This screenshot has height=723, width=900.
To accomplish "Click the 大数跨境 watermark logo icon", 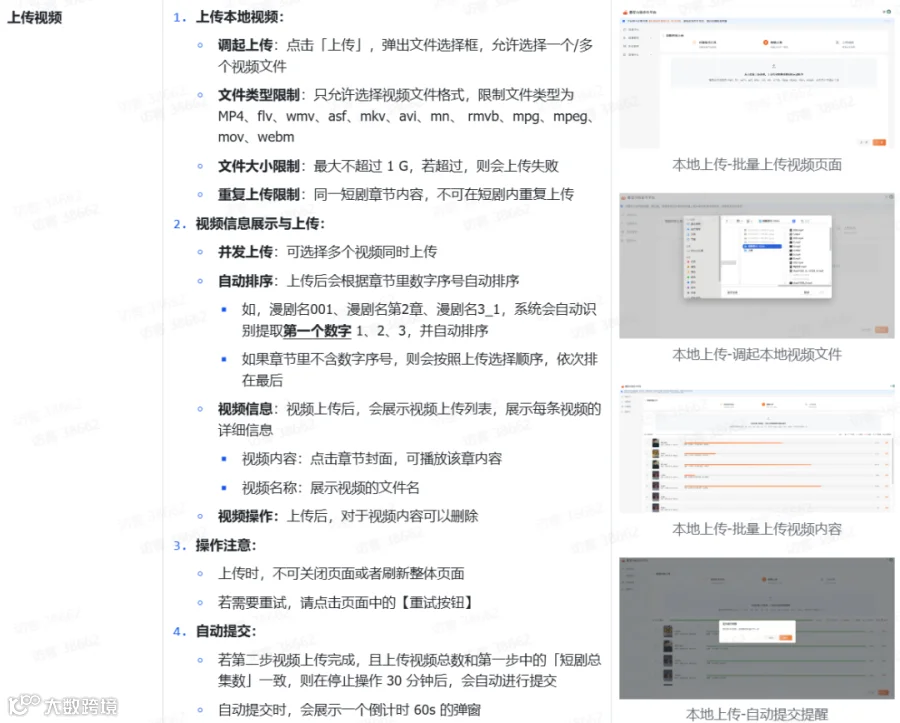I will click(x=24, y=705).
